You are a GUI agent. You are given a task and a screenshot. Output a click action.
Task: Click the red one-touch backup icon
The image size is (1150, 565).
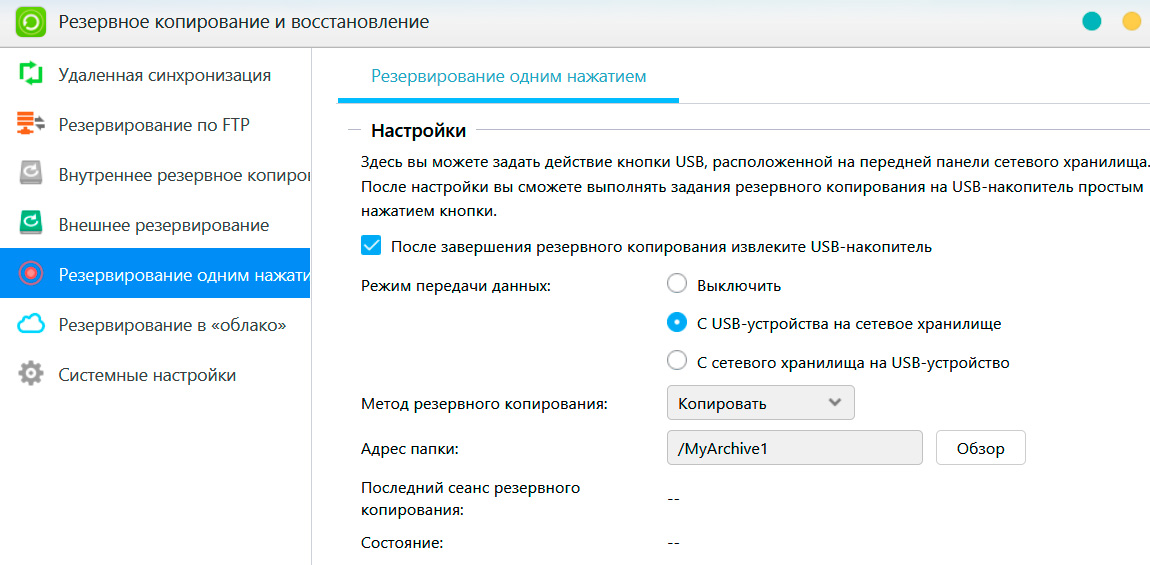coord(32,273)
